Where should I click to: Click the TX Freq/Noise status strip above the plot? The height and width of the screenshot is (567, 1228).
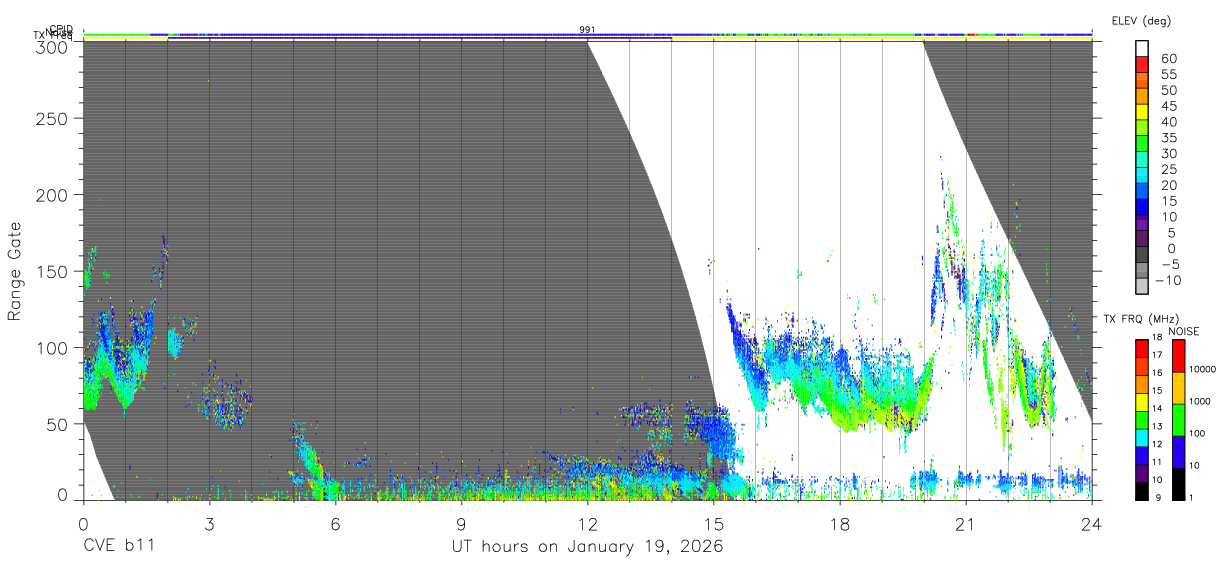(x=587, y=38)
